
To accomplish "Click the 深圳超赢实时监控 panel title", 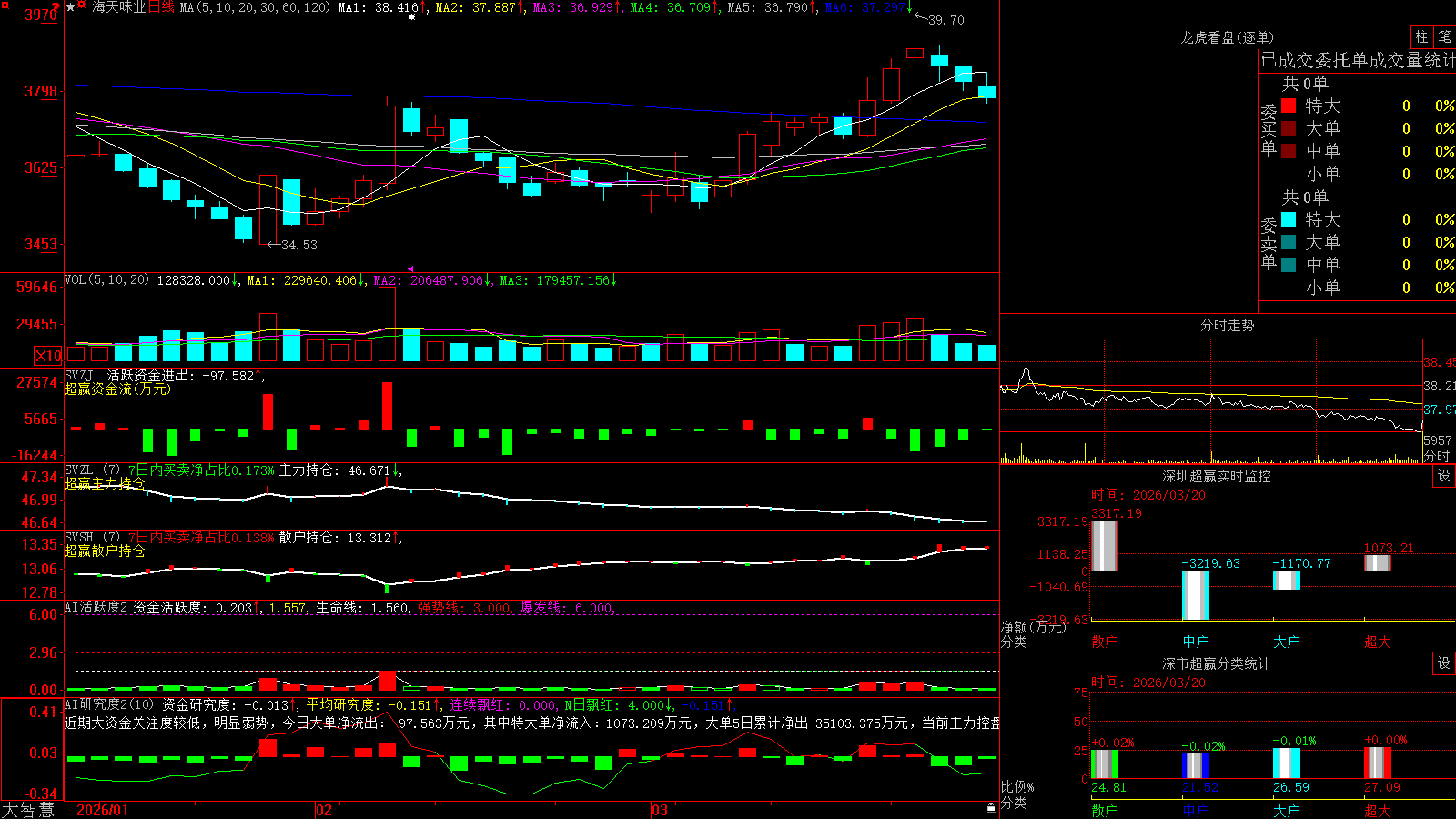I will point(1217,476).
